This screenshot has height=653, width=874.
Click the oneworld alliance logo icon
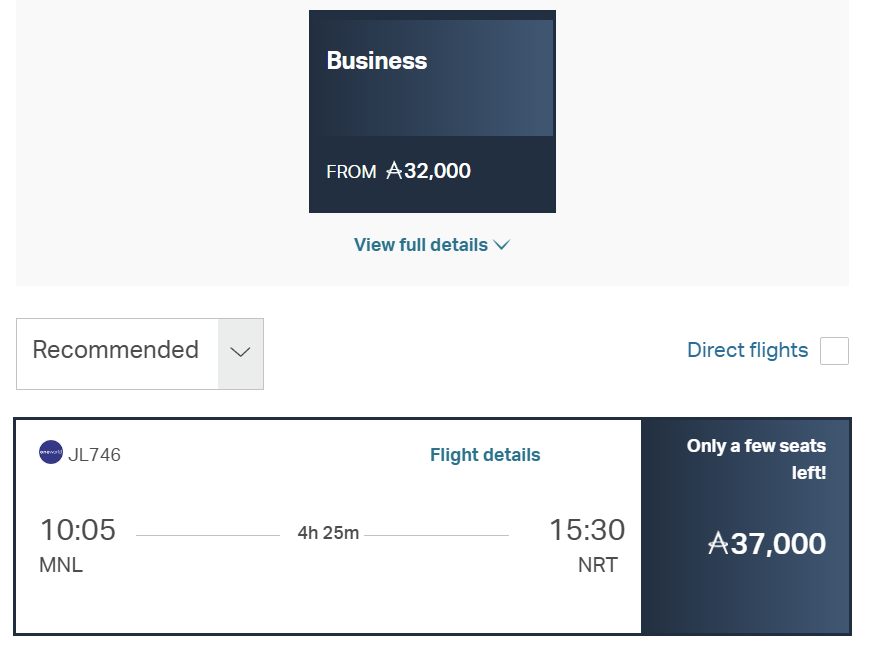(x=51, y=453)
